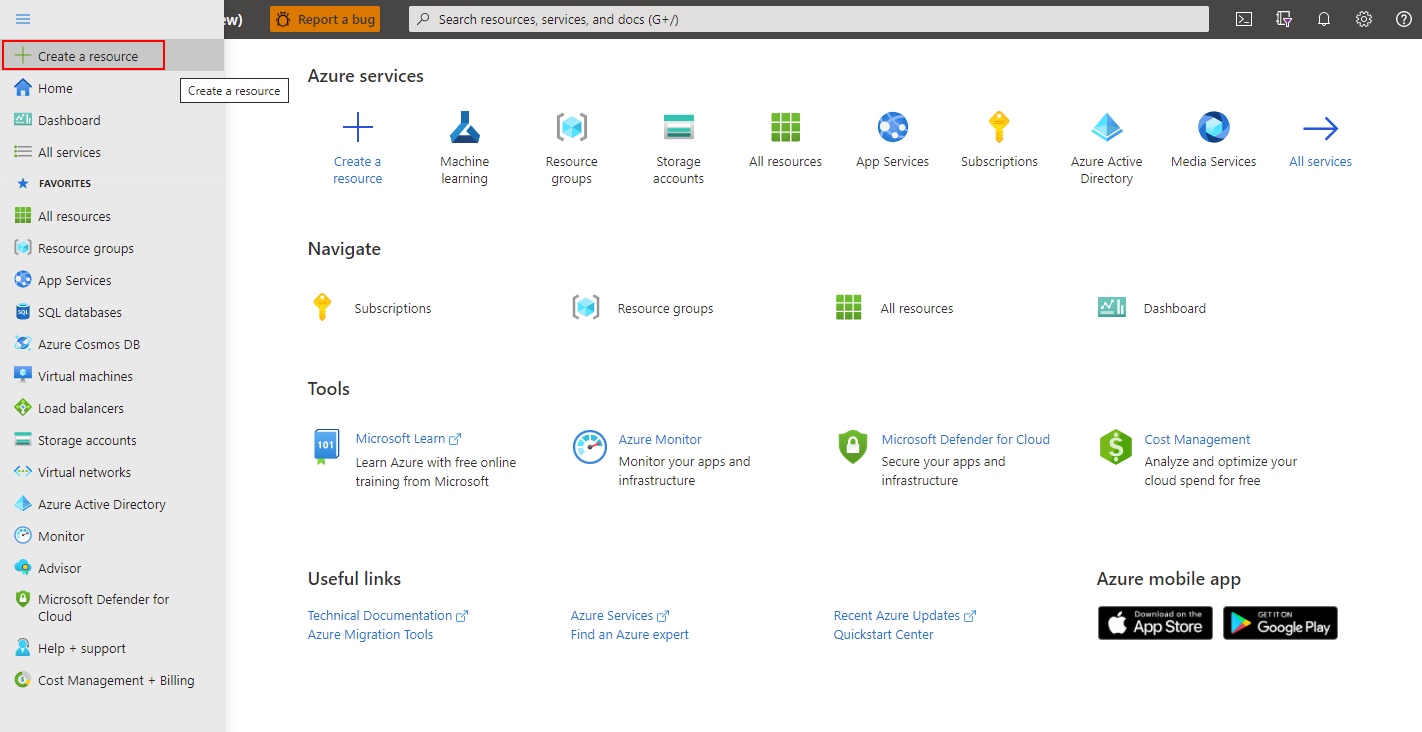The image size is (1422, 732).
Task: Open the help question mark icon
Action: pyautogui.click(x=1404, y=19)
